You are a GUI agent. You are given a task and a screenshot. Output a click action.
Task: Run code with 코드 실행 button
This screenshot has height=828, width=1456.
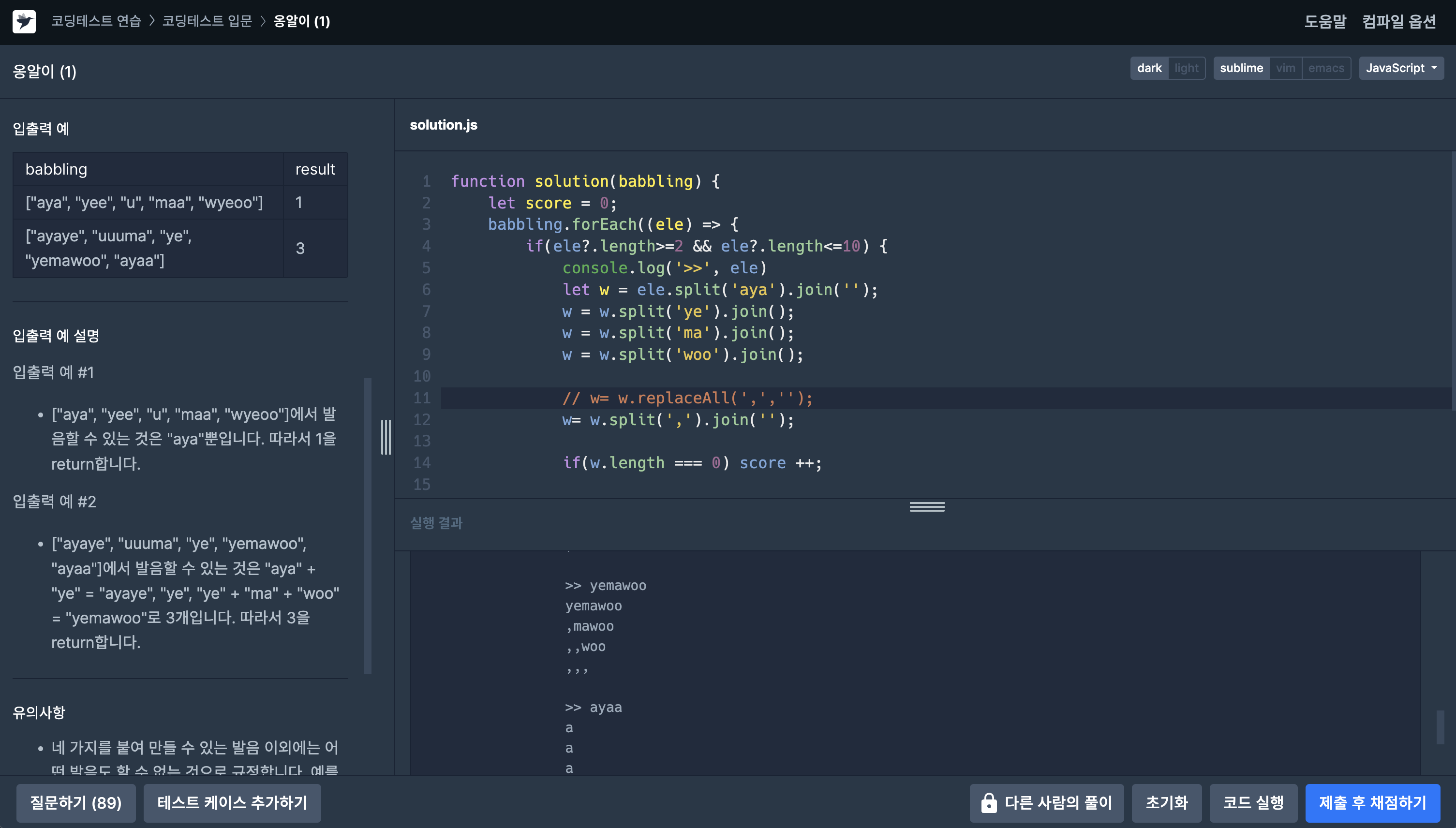[1253, 803]
